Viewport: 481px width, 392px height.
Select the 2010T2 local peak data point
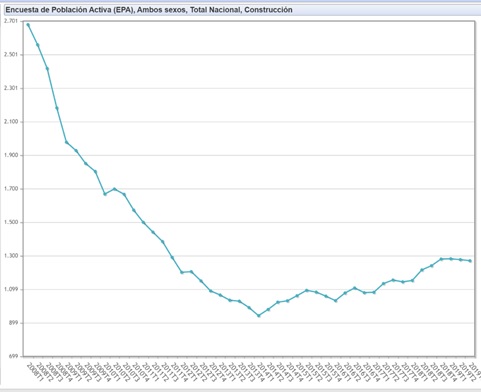coord(115,189)
